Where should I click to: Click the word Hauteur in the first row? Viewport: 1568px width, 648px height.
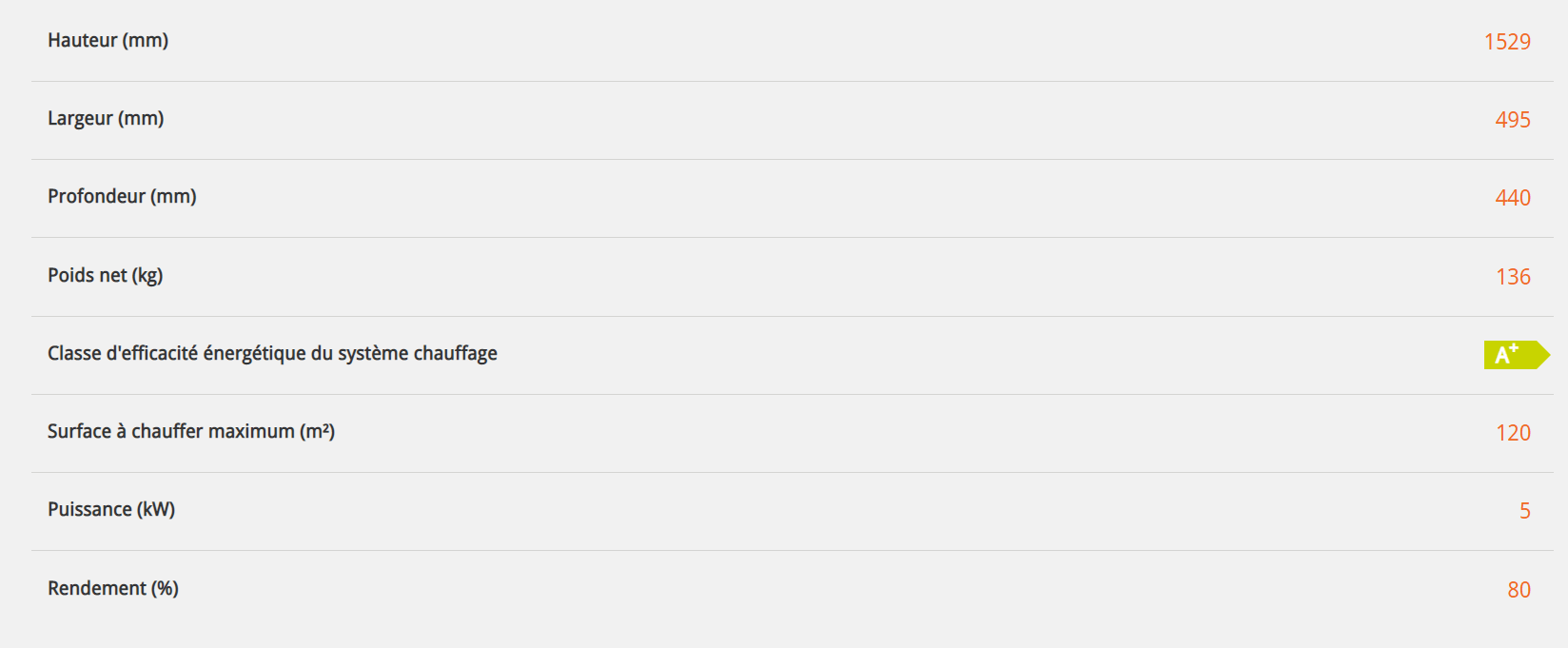click(x=83, y=41)
